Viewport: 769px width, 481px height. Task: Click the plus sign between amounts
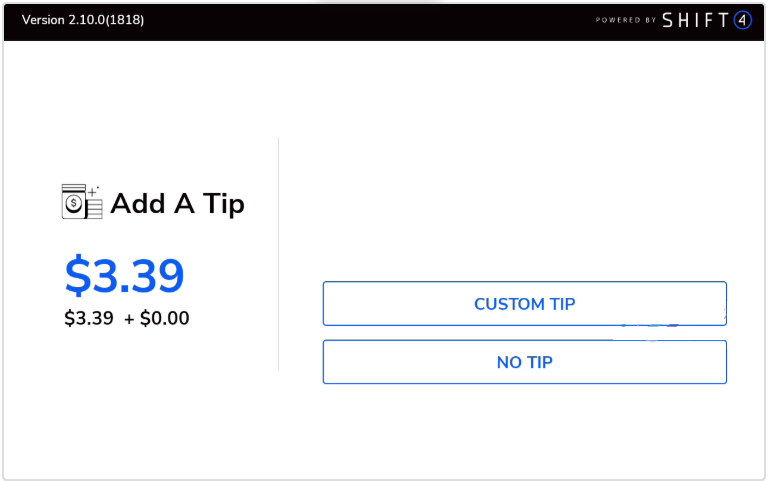[129, 319]
